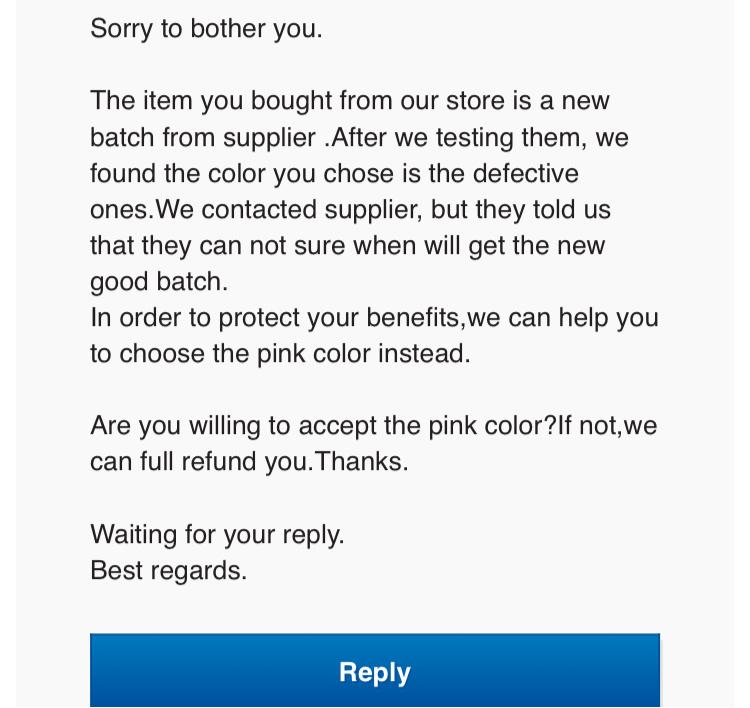Click the line 'to choose the pink color instead.'

(x=280, y=354)
